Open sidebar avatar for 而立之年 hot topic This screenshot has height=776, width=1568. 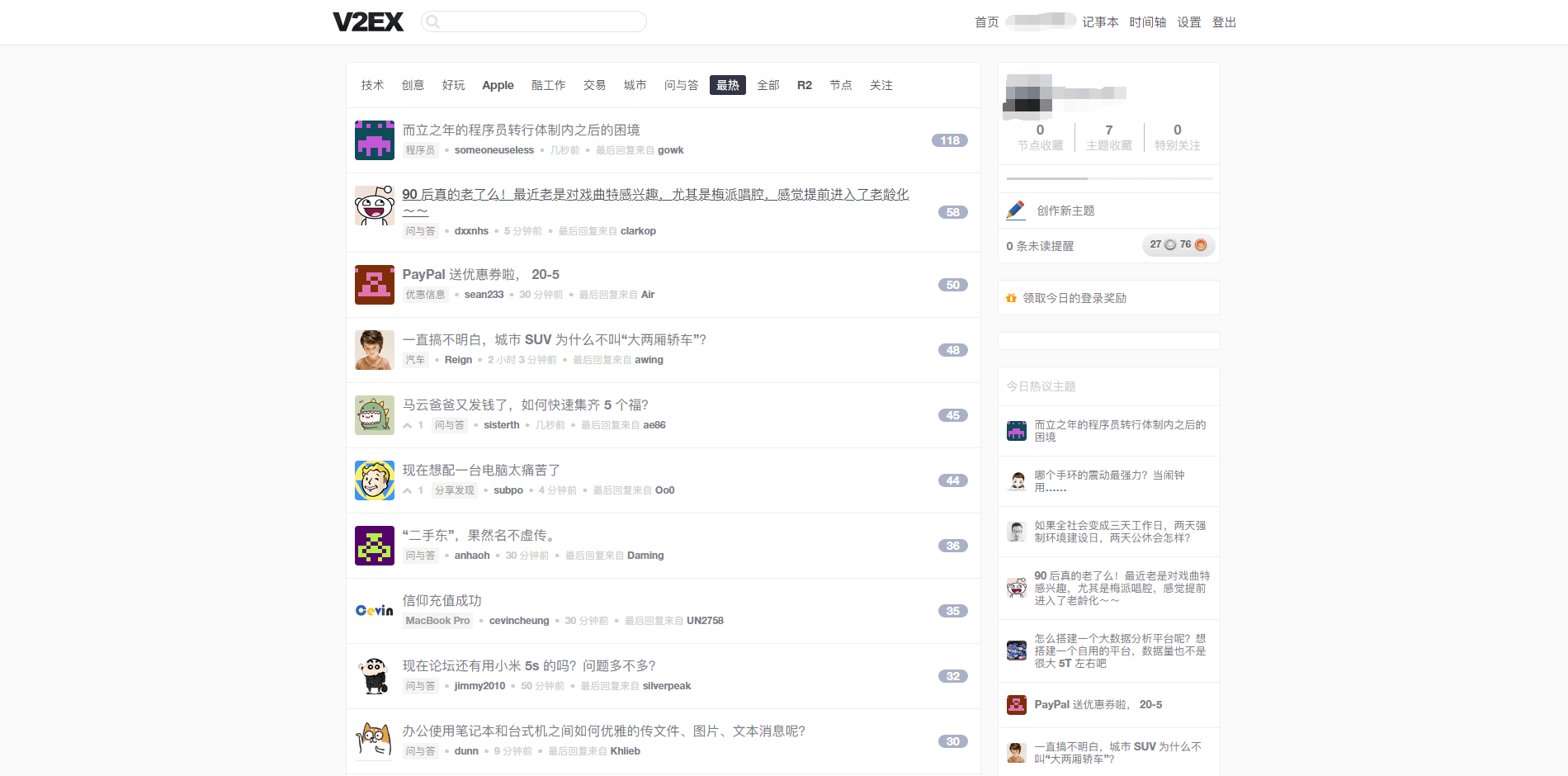tap(1017, 431)
